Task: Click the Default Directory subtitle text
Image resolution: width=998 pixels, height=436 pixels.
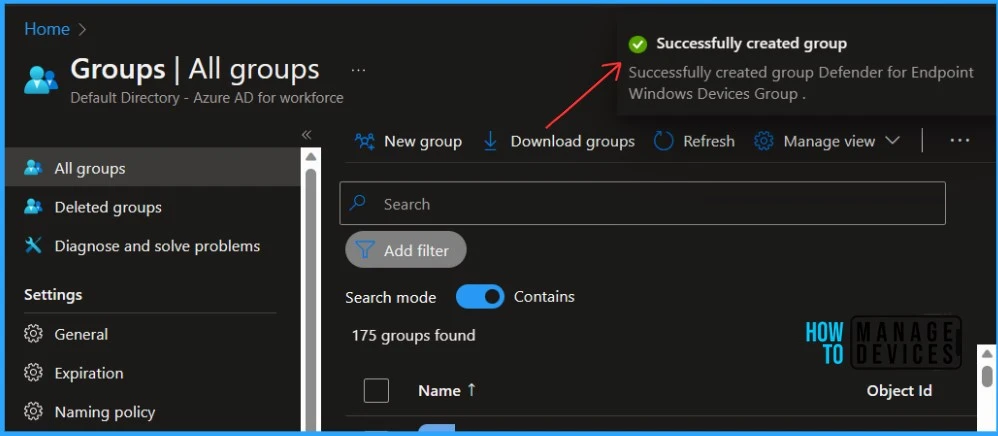Action: coord(207,98)
